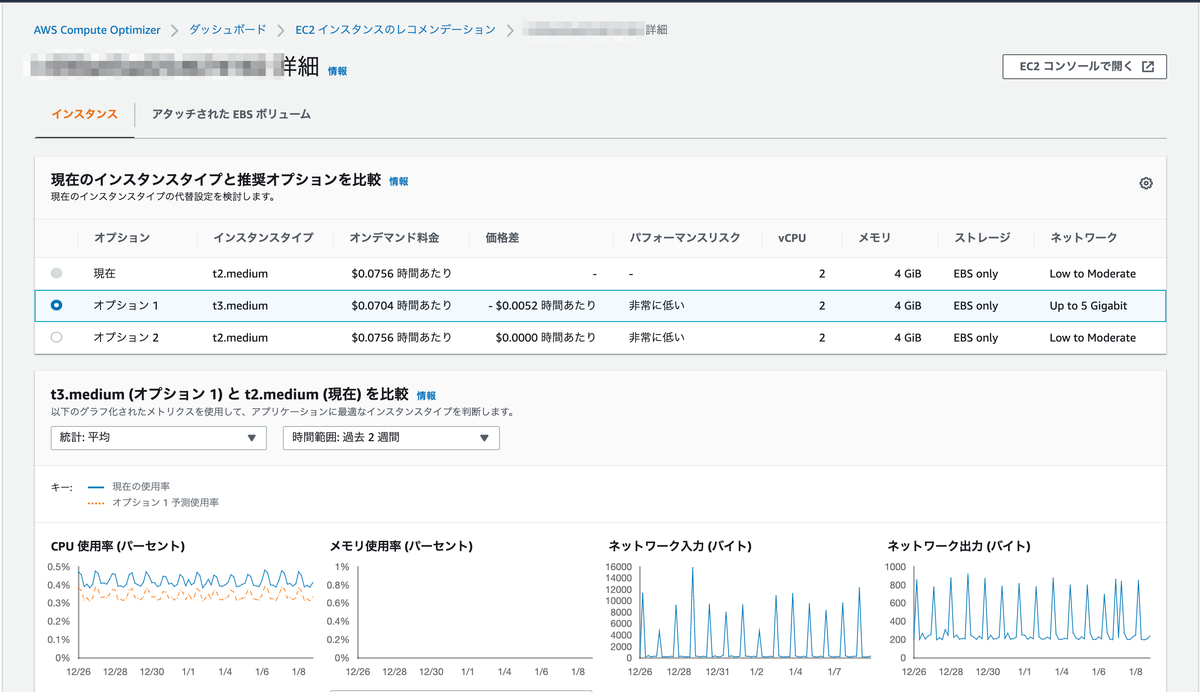Click t3.medium instance type cell
The height and width of the screenshot is (692, 1200).
240,306
